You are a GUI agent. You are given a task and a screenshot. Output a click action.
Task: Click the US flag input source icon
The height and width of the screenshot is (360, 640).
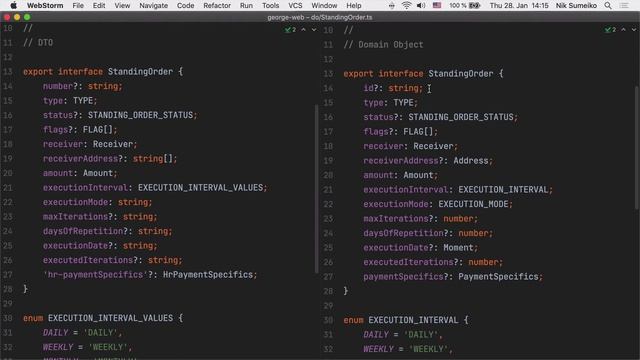point(437,6)
